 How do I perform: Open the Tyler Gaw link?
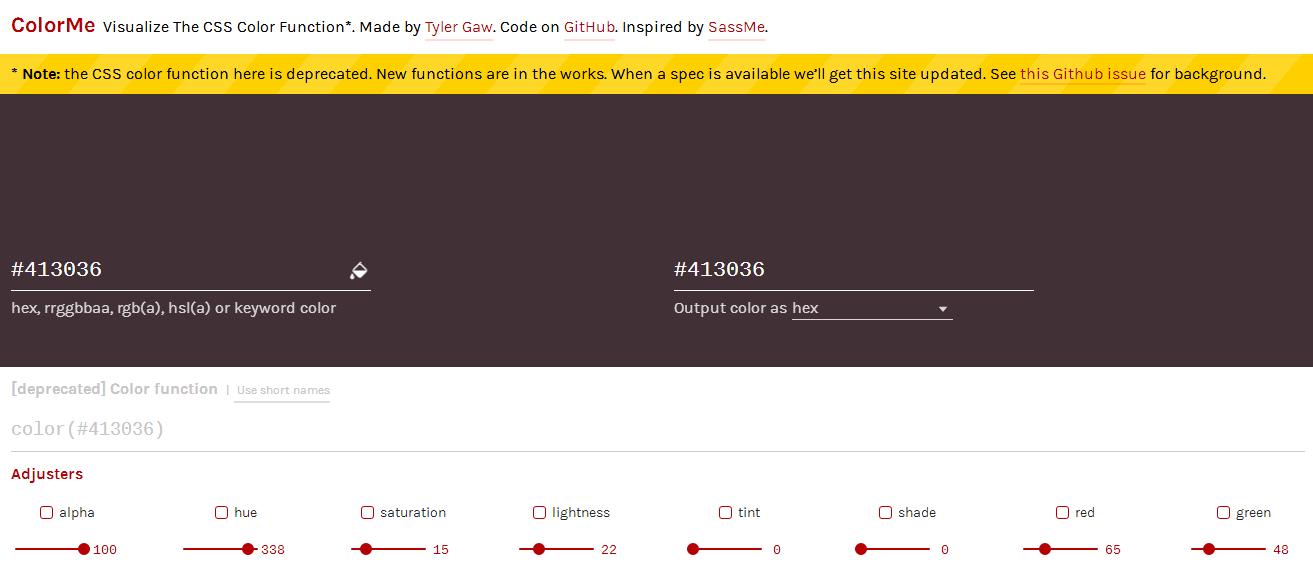[x=458, y=27]
